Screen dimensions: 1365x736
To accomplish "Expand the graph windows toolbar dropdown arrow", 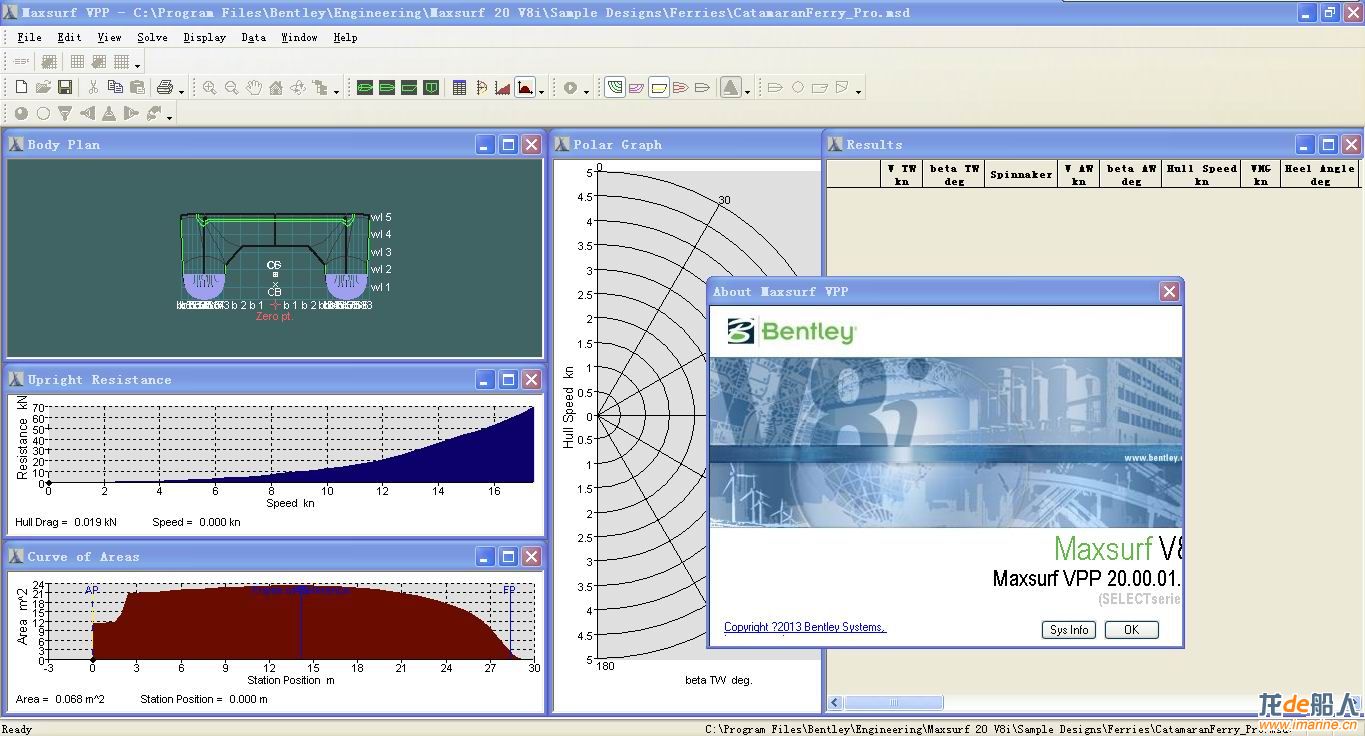I will [541, 91].
